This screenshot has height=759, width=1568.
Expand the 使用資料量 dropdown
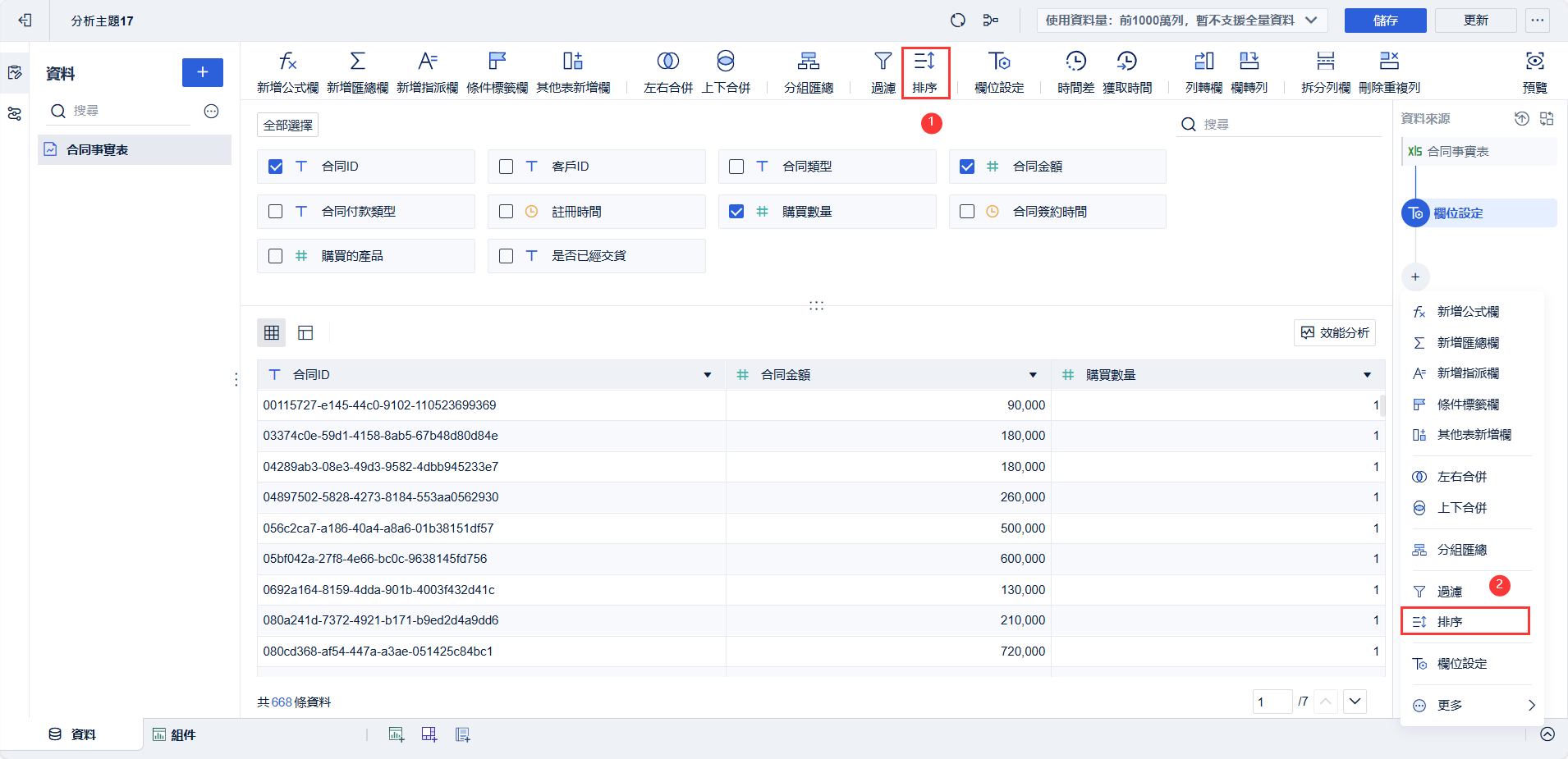coord(1311,21)
